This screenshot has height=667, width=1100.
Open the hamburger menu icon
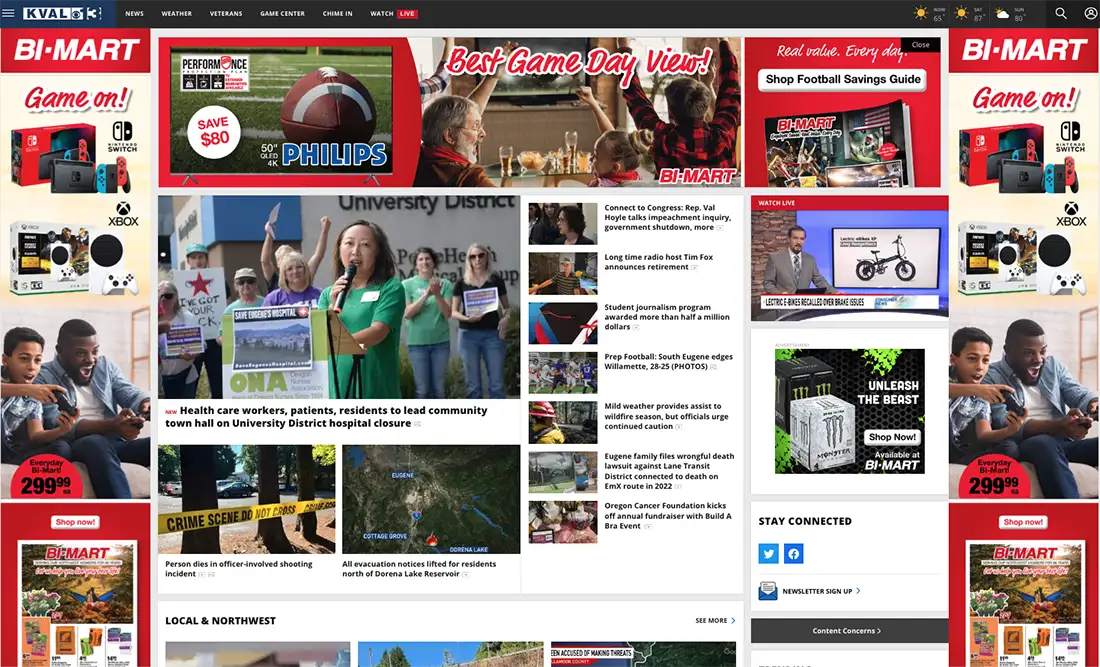coord(8,13)
